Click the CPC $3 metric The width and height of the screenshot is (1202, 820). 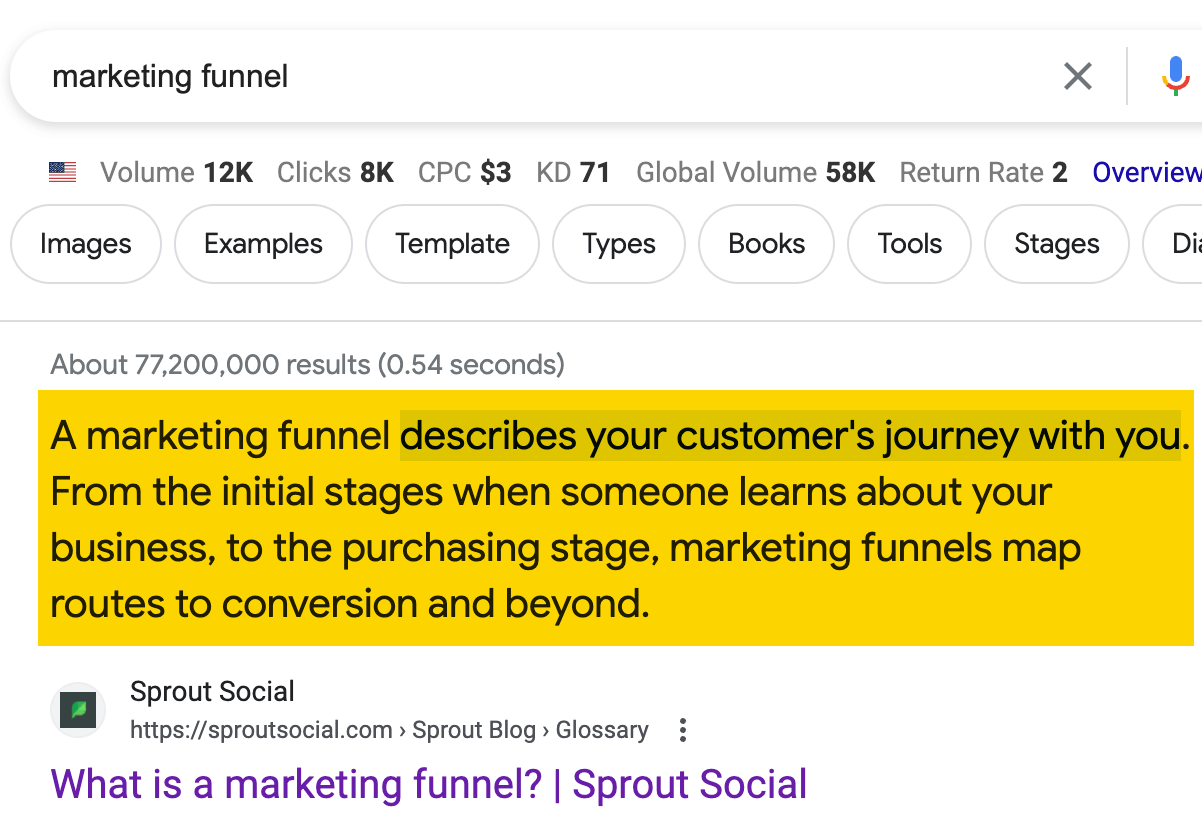(x=464, y=172)
